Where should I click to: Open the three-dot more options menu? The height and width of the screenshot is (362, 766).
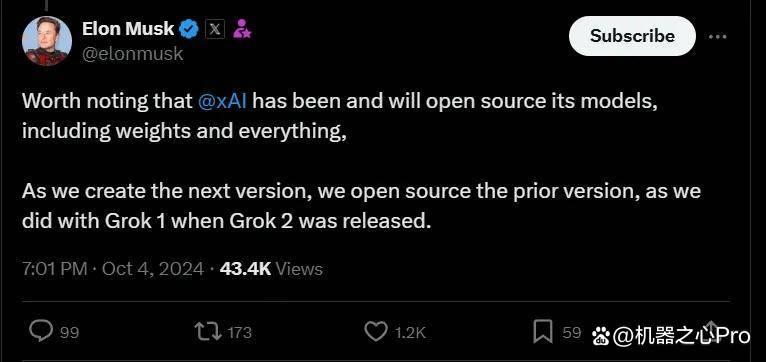coord(717,37)
